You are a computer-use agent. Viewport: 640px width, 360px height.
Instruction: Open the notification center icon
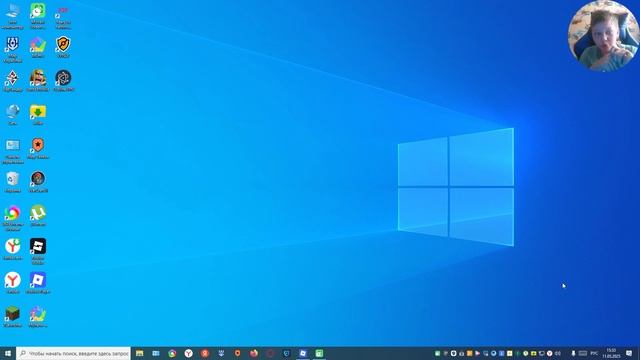tap(629, 353)
